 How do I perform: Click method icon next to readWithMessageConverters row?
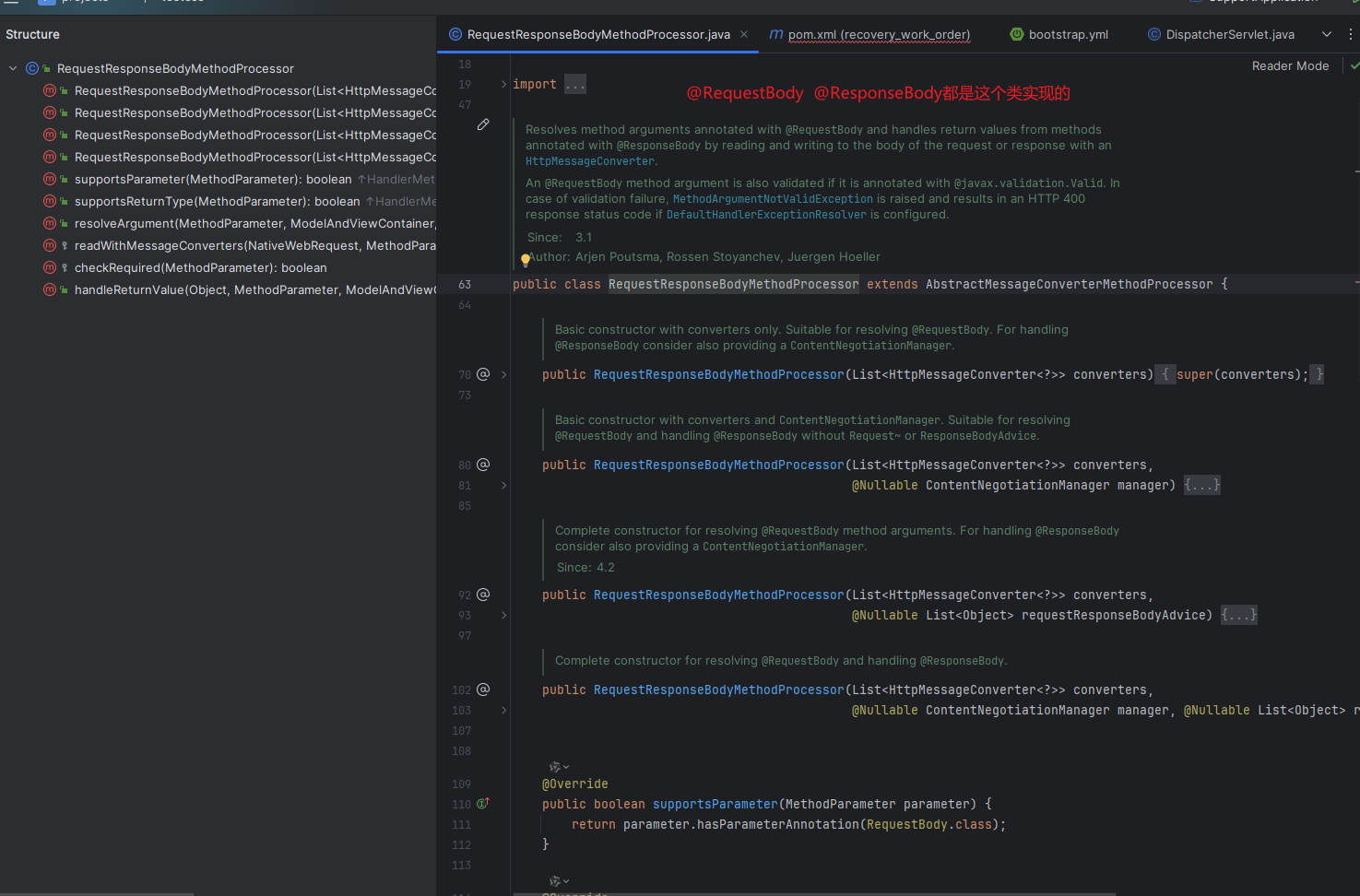[x=50, y=245]
